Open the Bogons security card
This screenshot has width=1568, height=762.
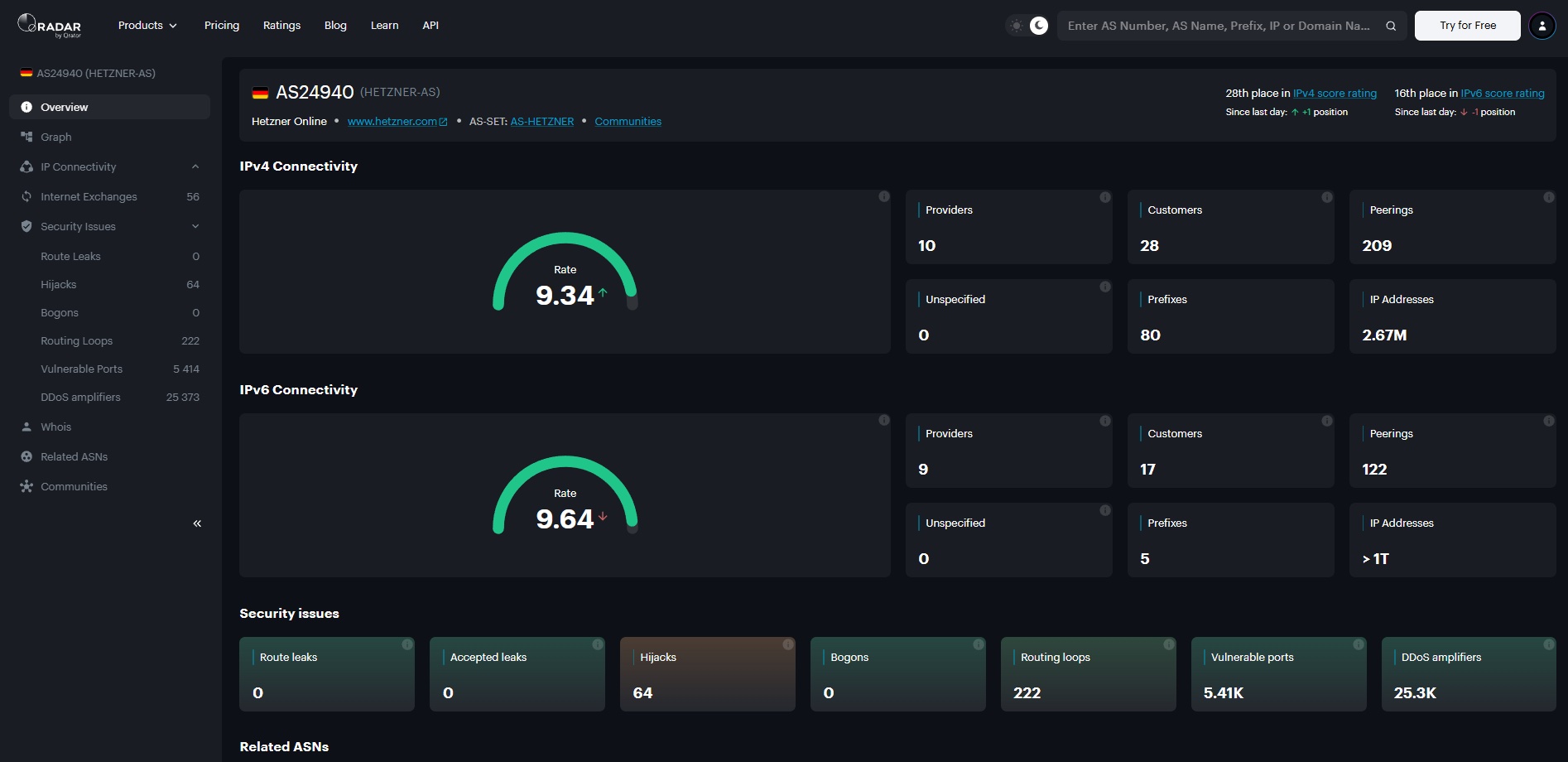point(897,674)
